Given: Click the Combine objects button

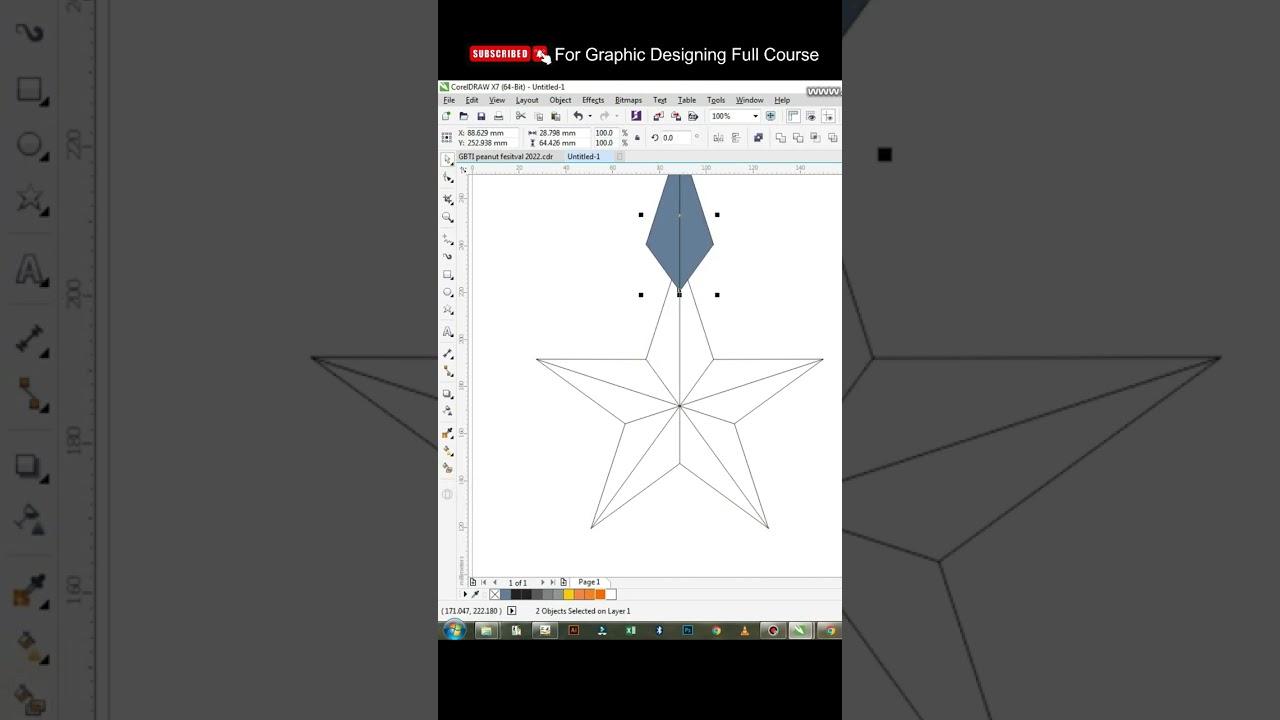Looking at the screenshot, I should coord(758,138).
